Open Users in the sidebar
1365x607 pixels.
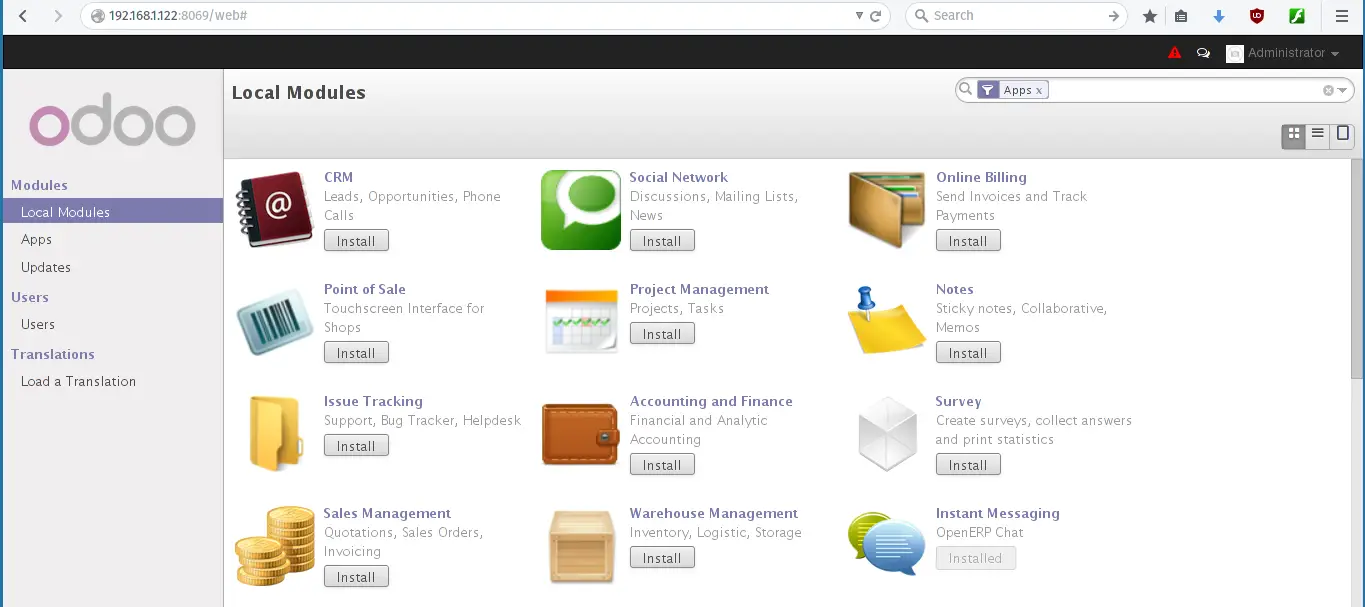pos(38,324)
